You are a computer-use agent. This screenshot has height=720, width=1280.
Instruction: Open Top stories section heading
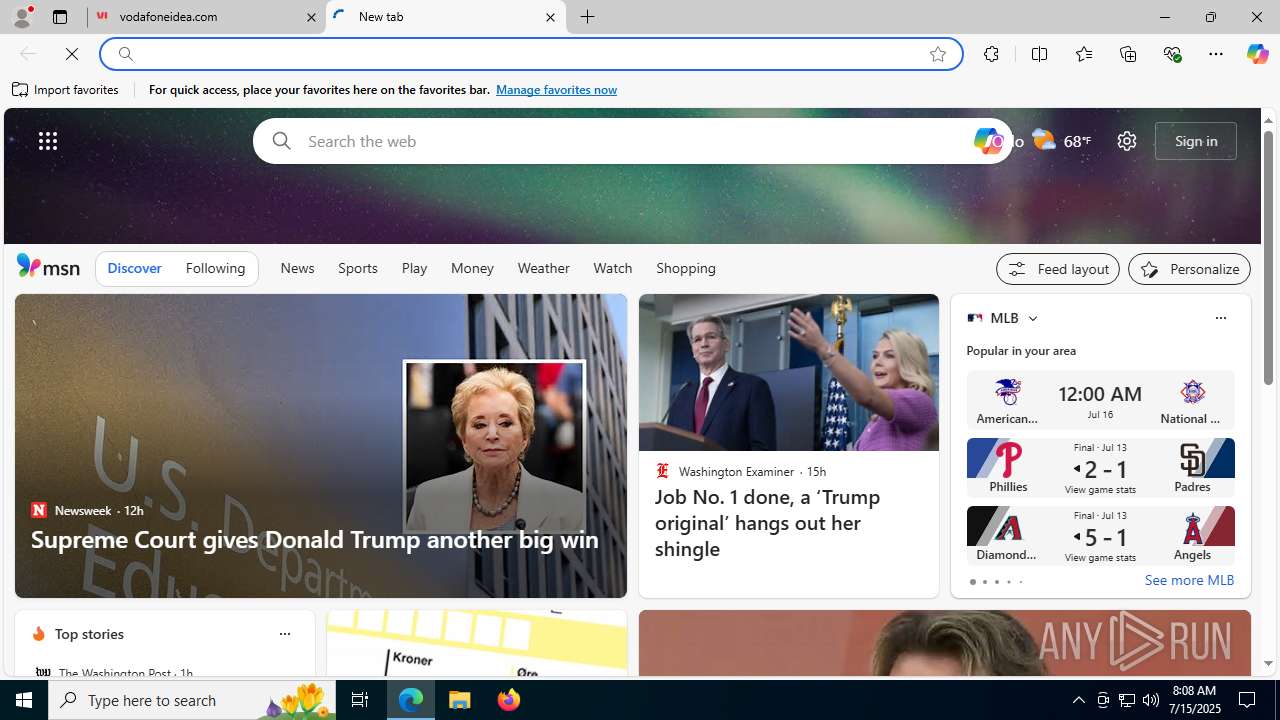coord(89,634)
